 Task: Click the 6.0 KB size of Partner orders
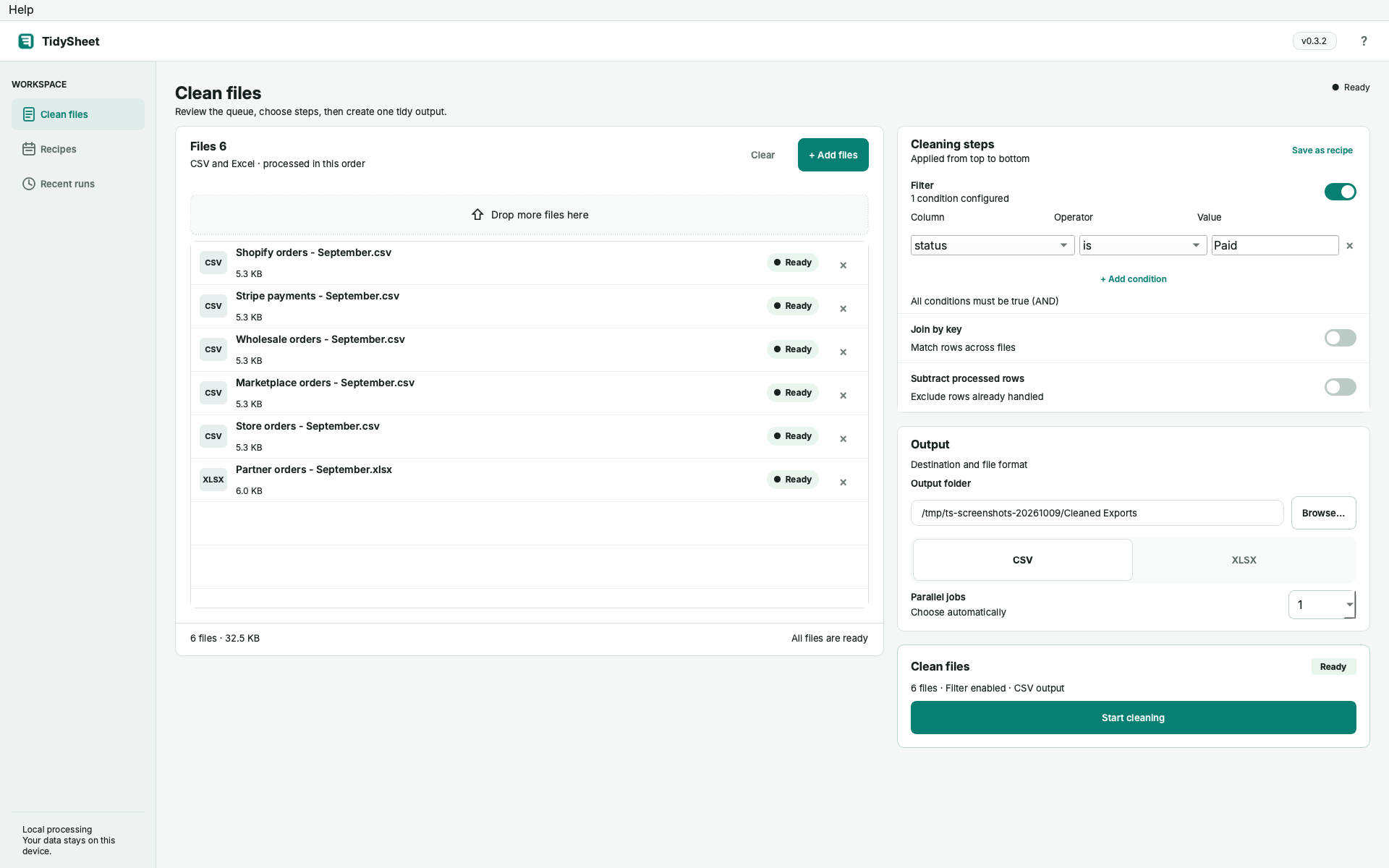click(249, 491)
